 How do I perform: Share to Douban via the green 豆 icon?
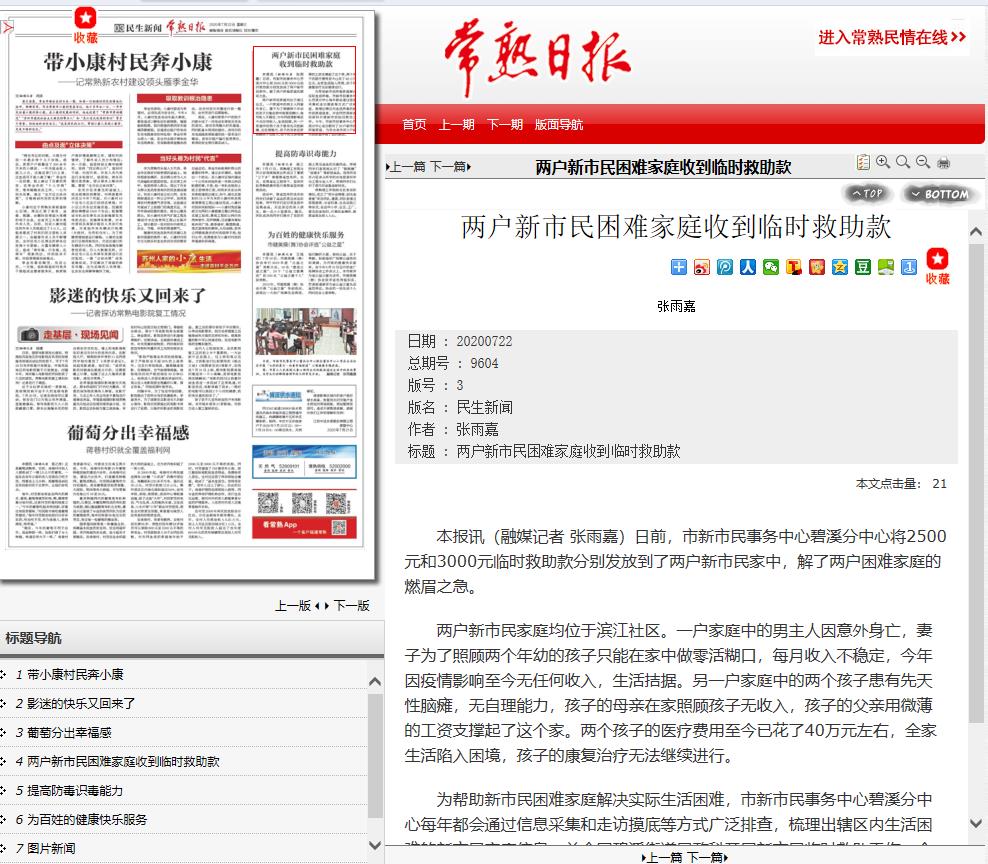point(863,267)
